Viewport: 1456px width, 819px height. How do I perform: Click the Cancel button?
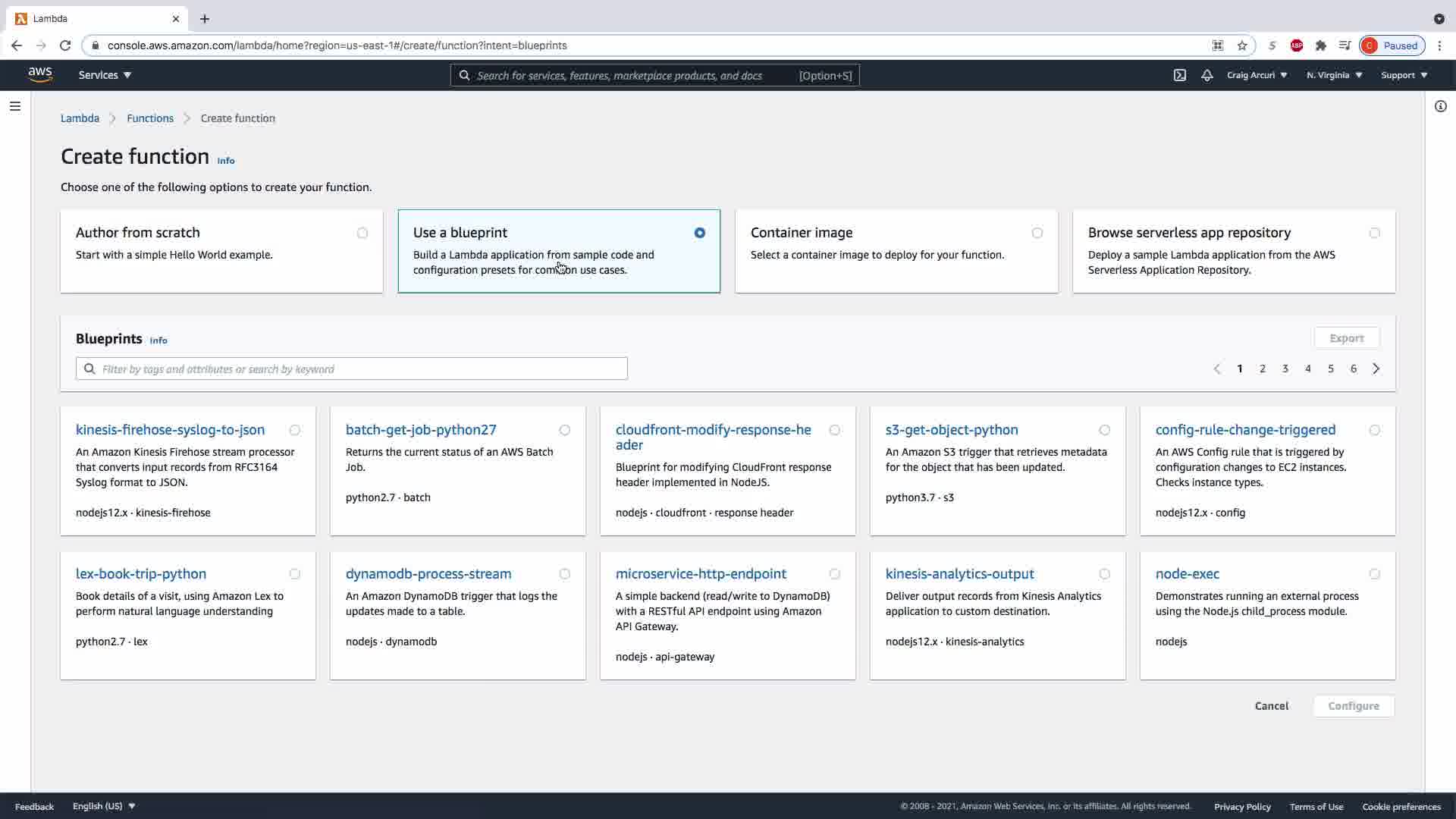1271,706
